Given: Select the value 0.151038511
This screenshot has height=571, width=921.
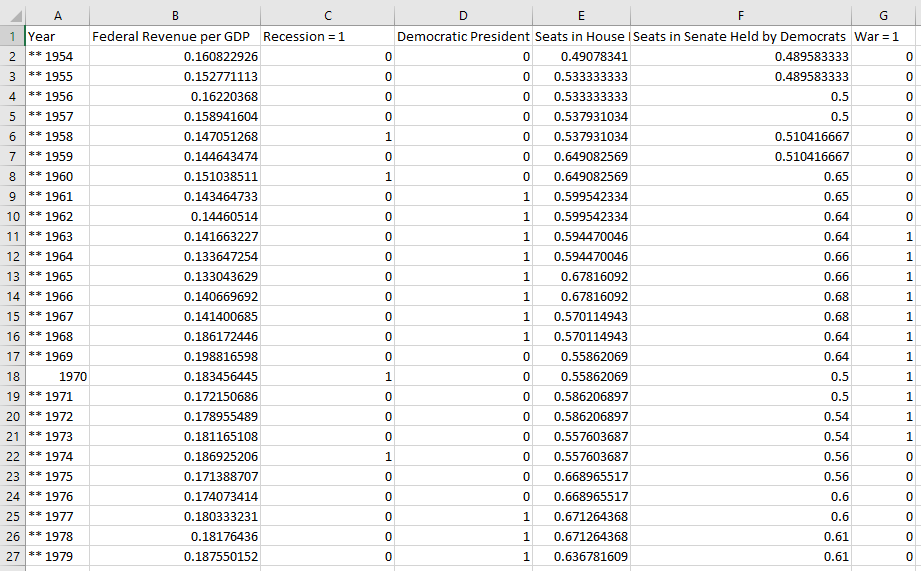Looking at the screenshot, I should (x=175, y=176).
